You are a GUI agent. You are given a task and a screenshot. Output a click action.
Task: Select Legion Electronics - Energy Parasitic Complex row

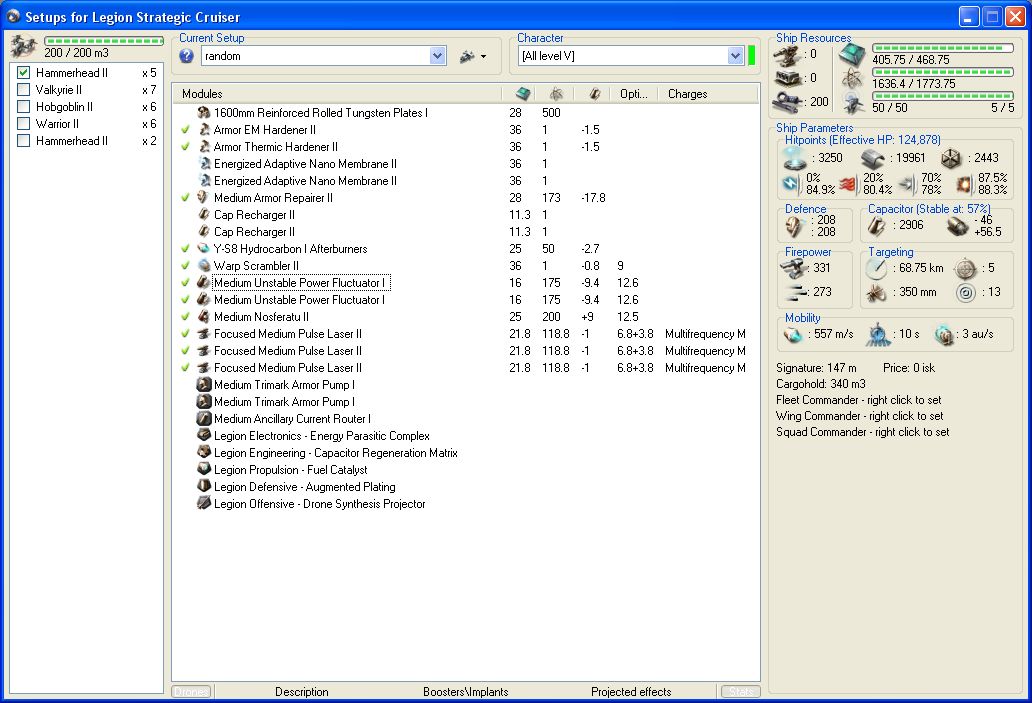coord(466,436)
